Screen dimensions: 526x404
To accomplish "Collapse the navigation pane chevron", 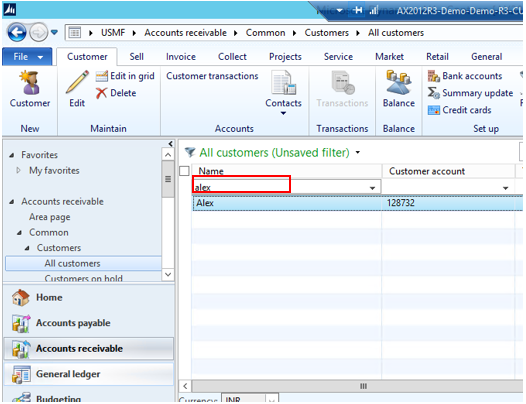I will click(x=170, y=144).
